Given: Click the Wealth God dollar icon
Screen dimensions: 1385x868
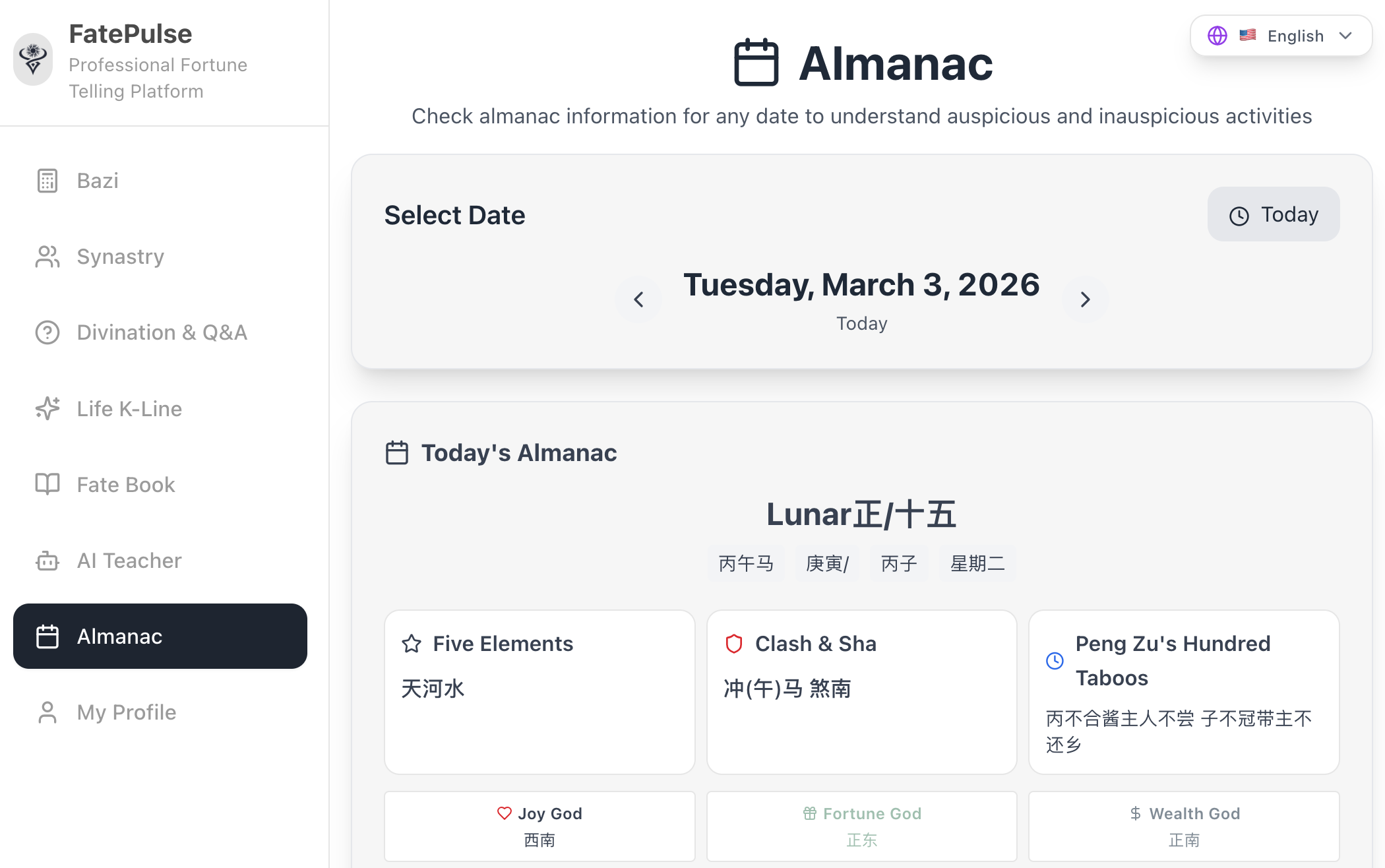Looking at the screenshot, I should 1136,814.
